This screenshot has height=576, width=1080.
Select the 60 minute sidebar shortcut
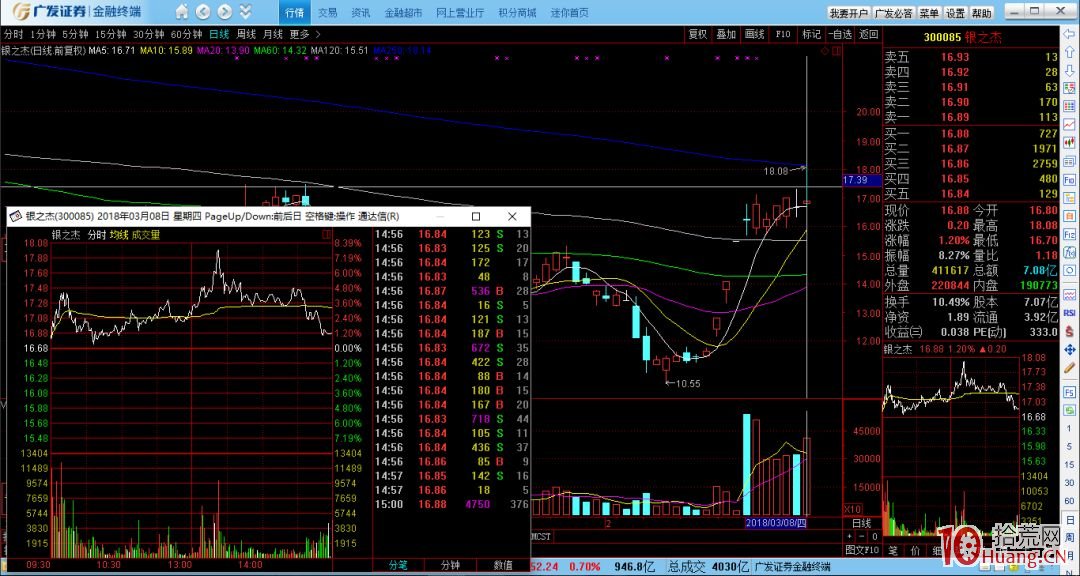(1070, 501)
